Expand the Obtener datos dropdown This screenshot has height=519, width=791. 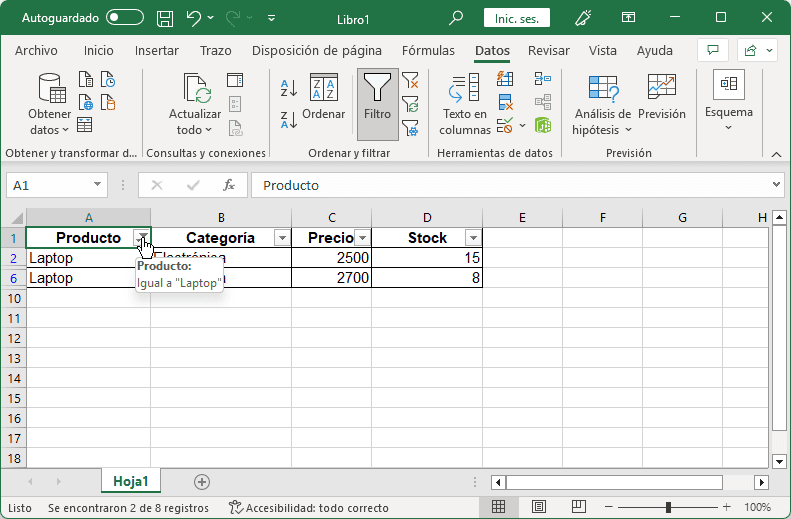(49, 130)
